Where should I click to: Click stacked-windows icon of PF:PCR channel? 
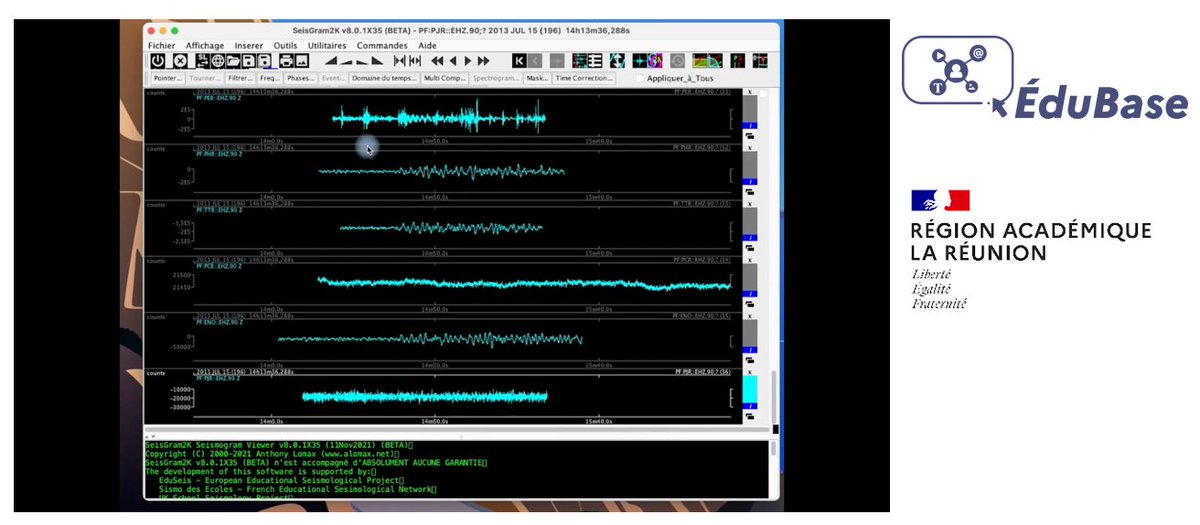point(750,304)
